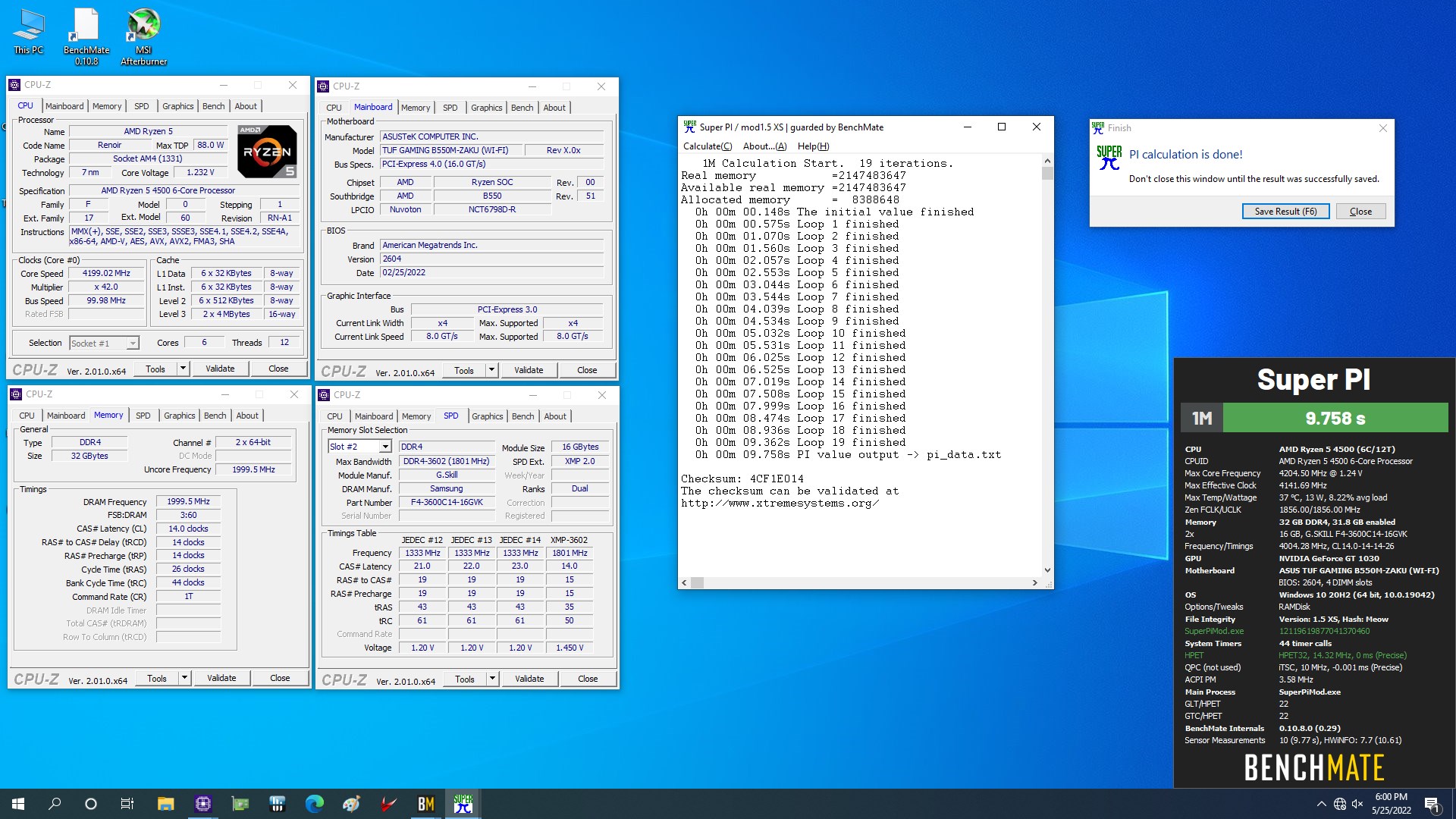Open Tools dropdown arrow in CPU tab window

tap(183, 369)
